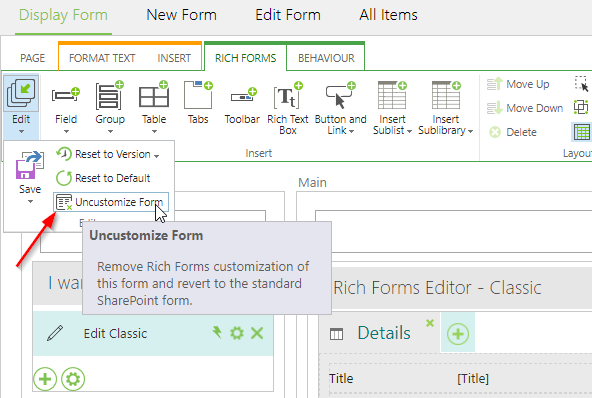This screenshot has width=592, height=398.
Task: Select the Title field label
Action: pyautogui.click(x=341, y=378)
